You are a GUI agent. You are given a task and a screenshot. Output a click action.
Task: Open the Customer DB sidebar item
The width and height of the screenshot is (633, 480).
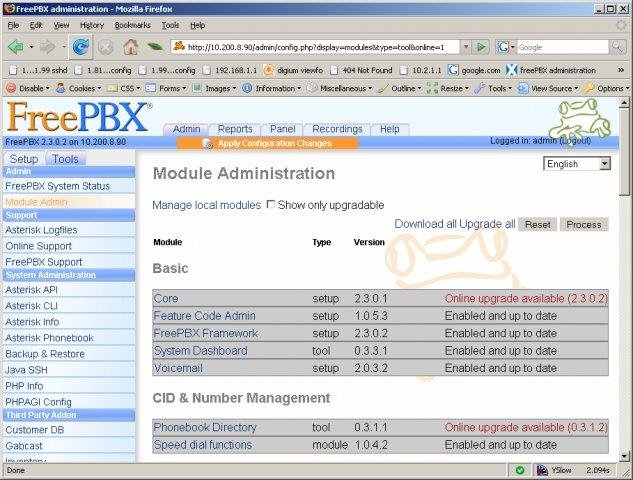pos(35,430)
